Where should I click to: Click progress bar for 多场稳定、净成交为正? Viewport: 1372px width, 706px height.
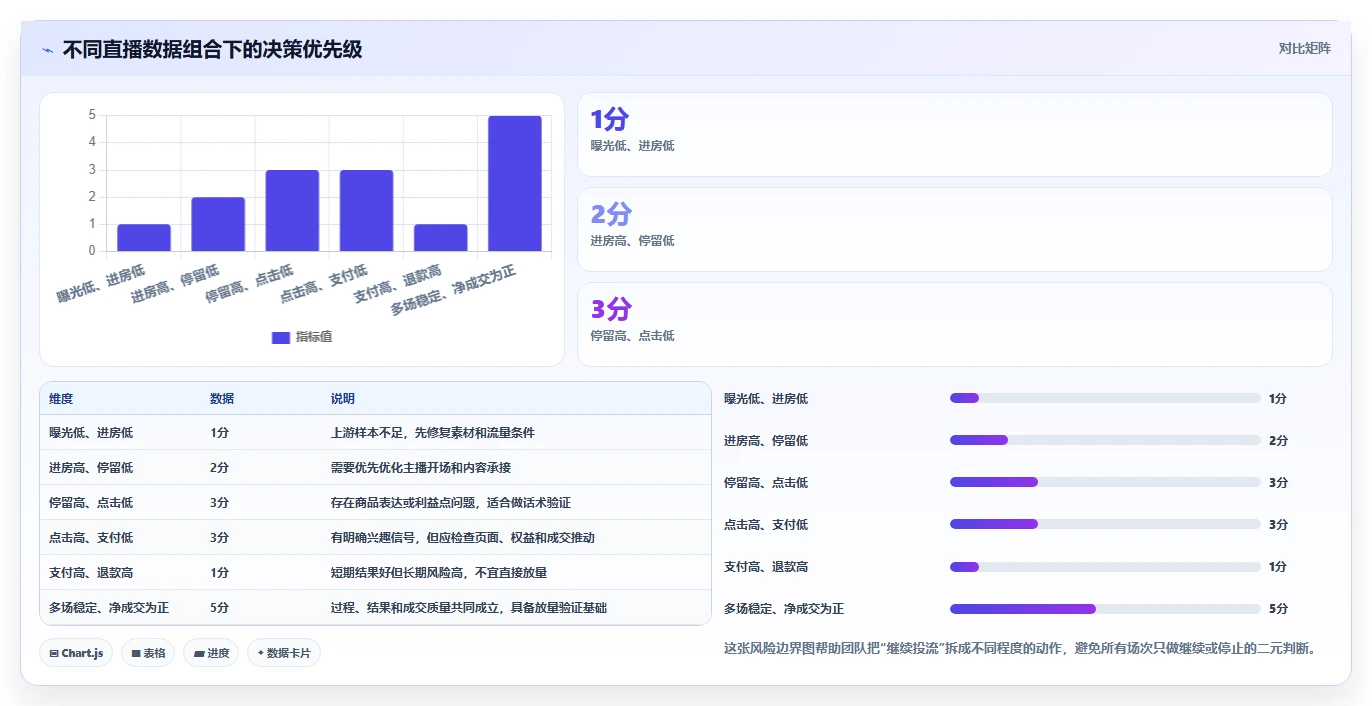click(x=1105, y=609)
